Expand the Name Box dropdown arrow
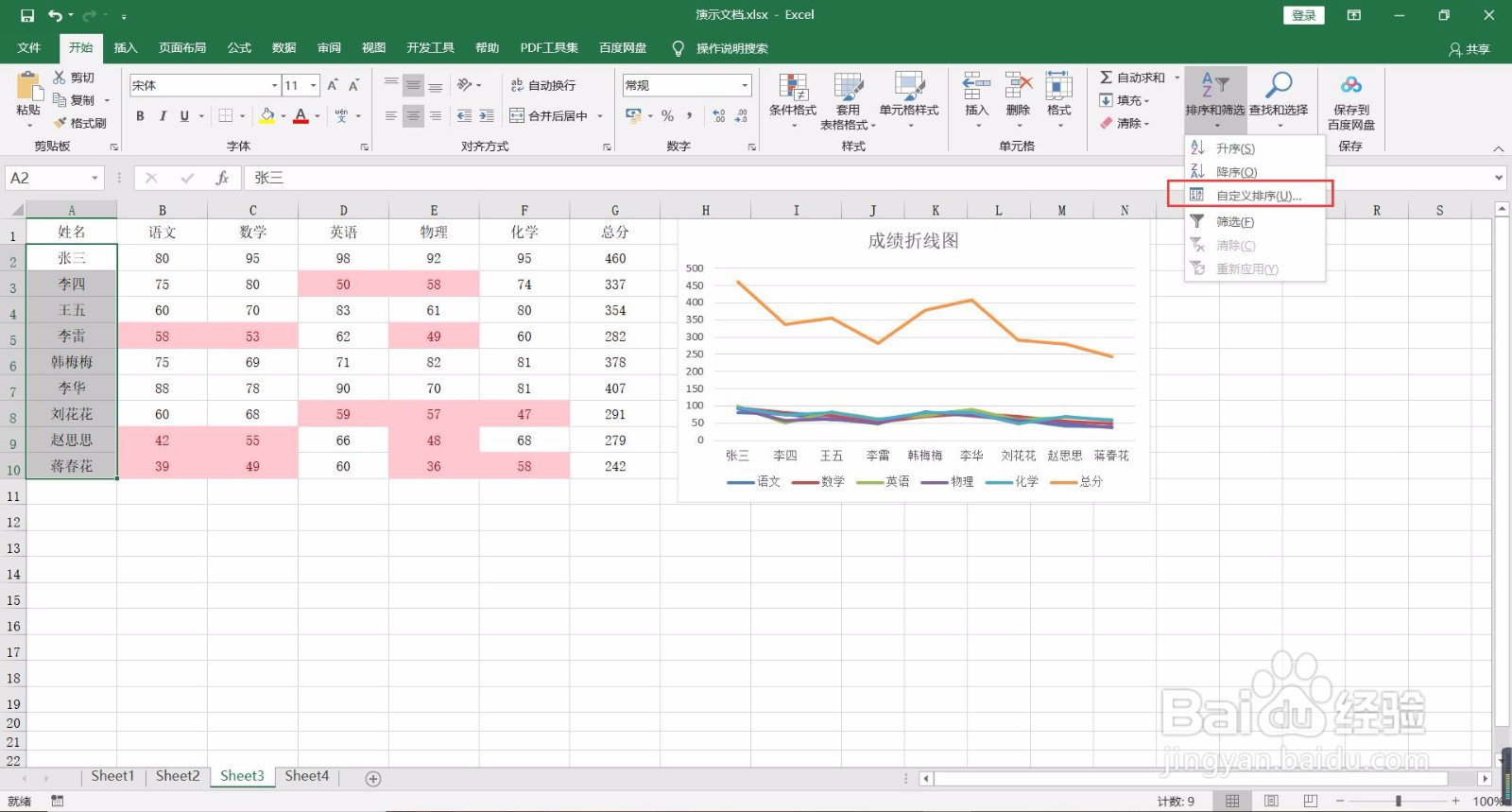This screenshot has width=1512, height=812. pyautogui.click(x=94, y=178)
